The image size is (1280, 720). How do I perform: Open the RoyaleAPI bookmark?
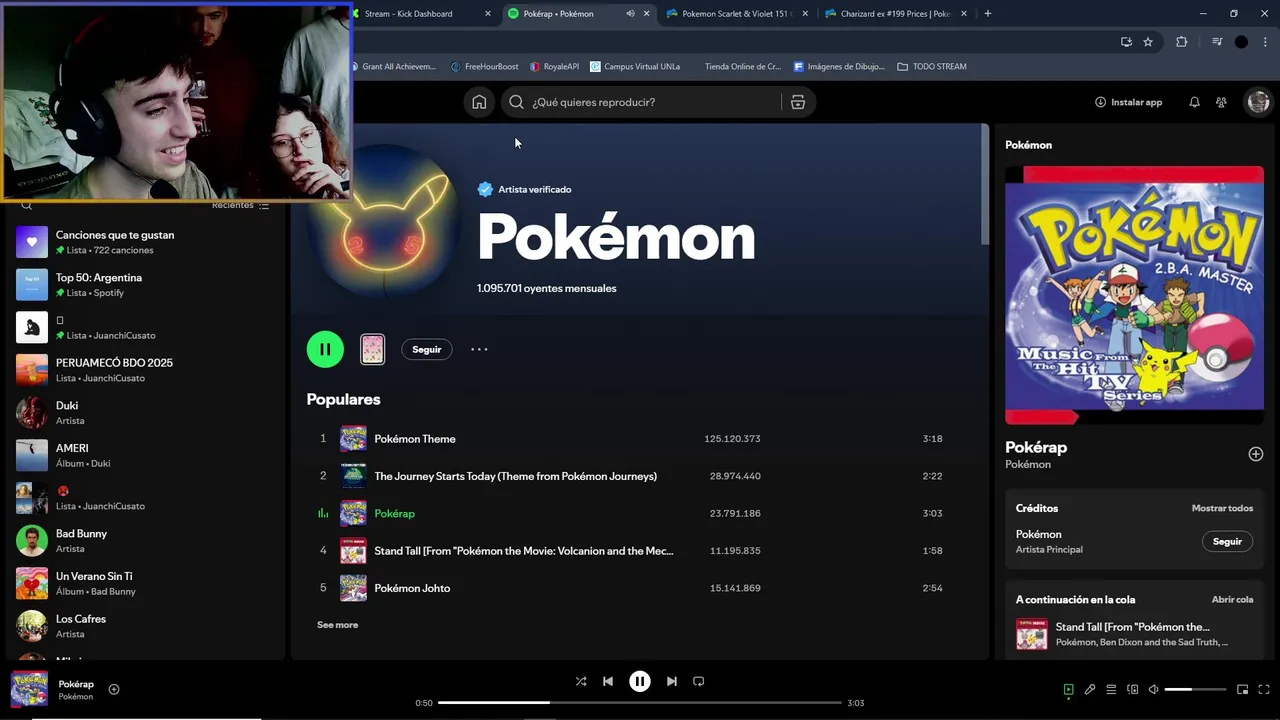pyautogui.click(x=554, y=67)
